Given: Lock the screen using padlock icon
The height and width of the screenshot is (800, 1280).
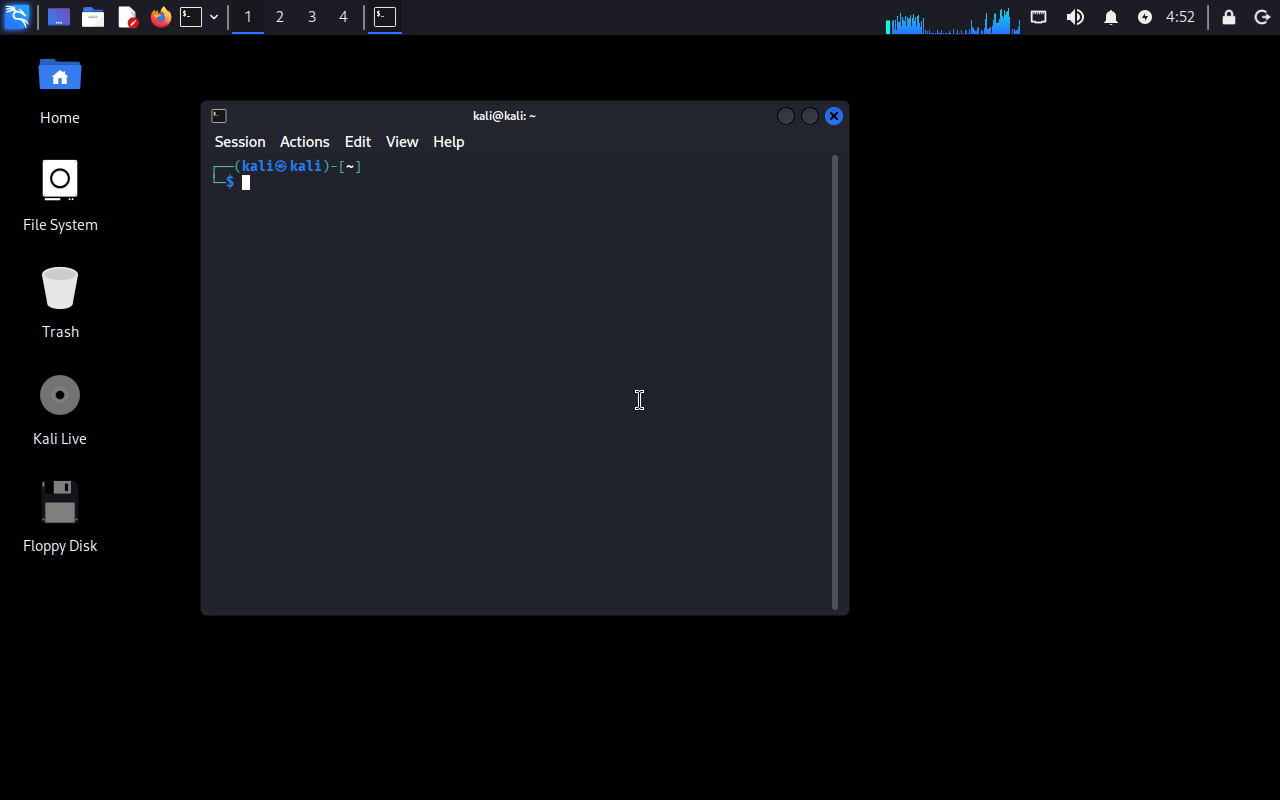Looking at the screenshot, I should (x=1229, y=17).
